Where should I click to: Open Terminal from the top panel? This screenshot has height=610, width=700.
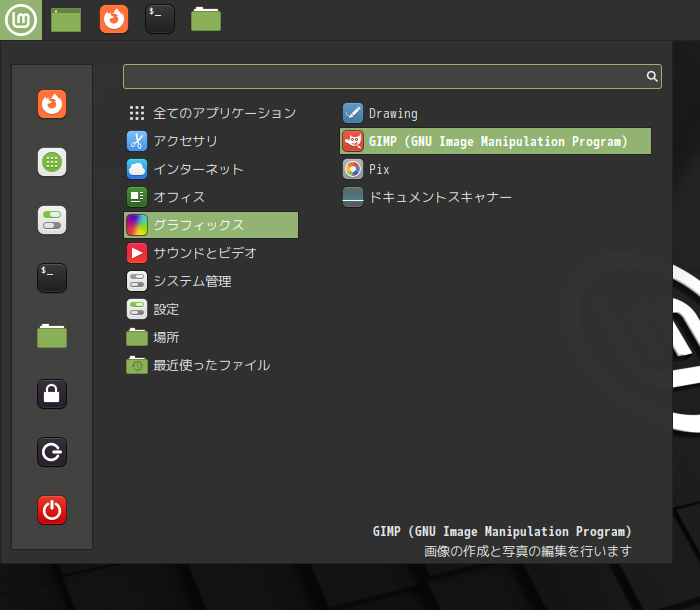coord(160,19)
